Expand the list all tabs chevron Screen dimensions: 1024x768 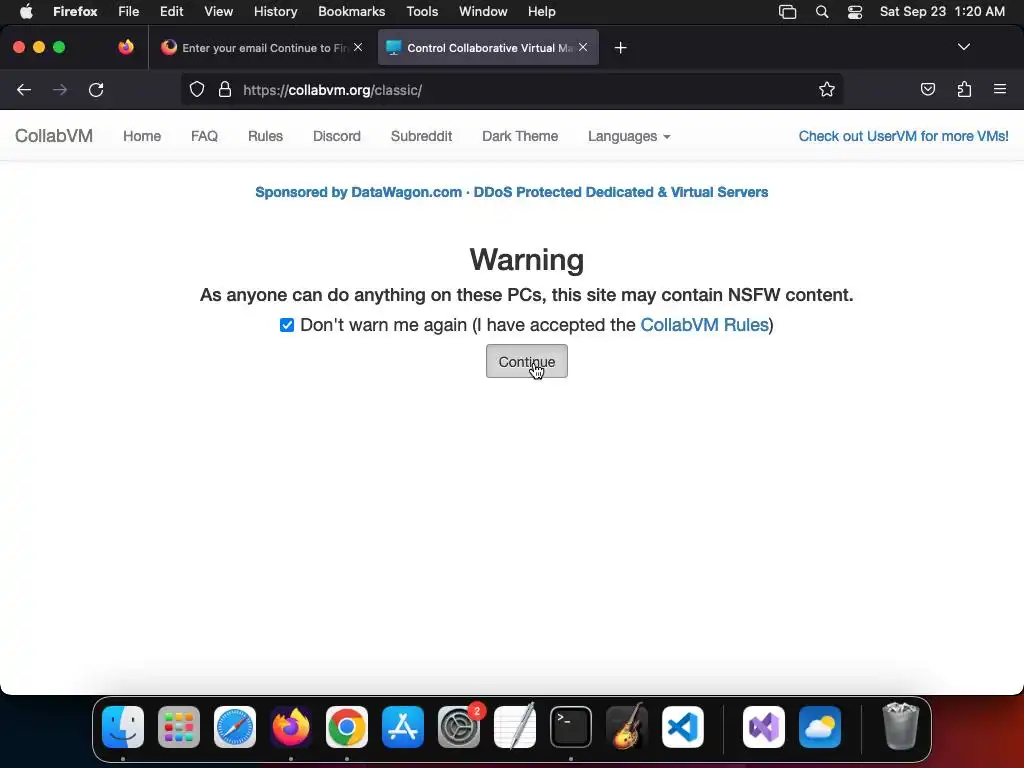tap(964, 47)
